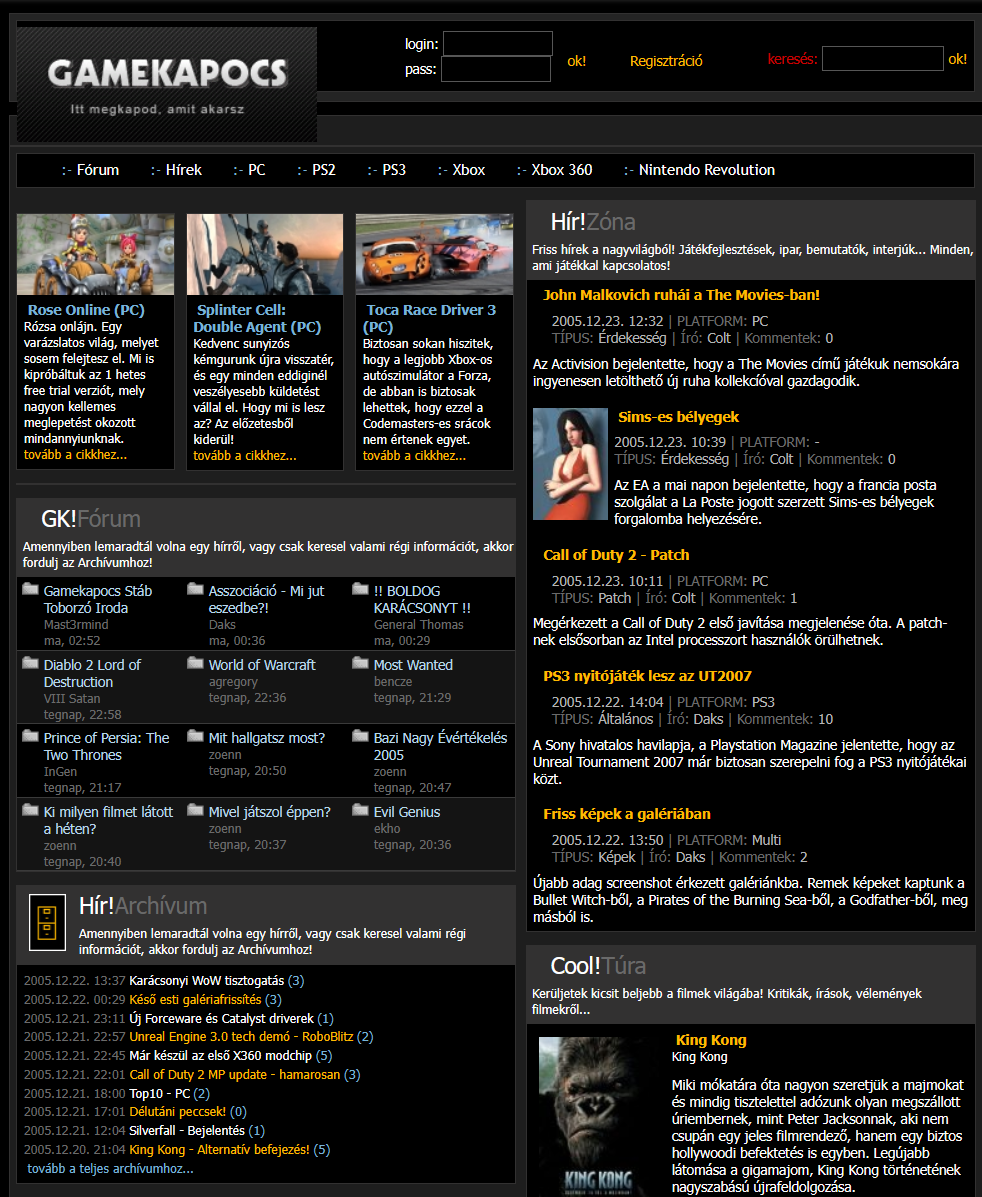Screen dimensions: 982x1197
Task: Open the Rose Online screenshot thumbnail
Action: coord(95,254)
